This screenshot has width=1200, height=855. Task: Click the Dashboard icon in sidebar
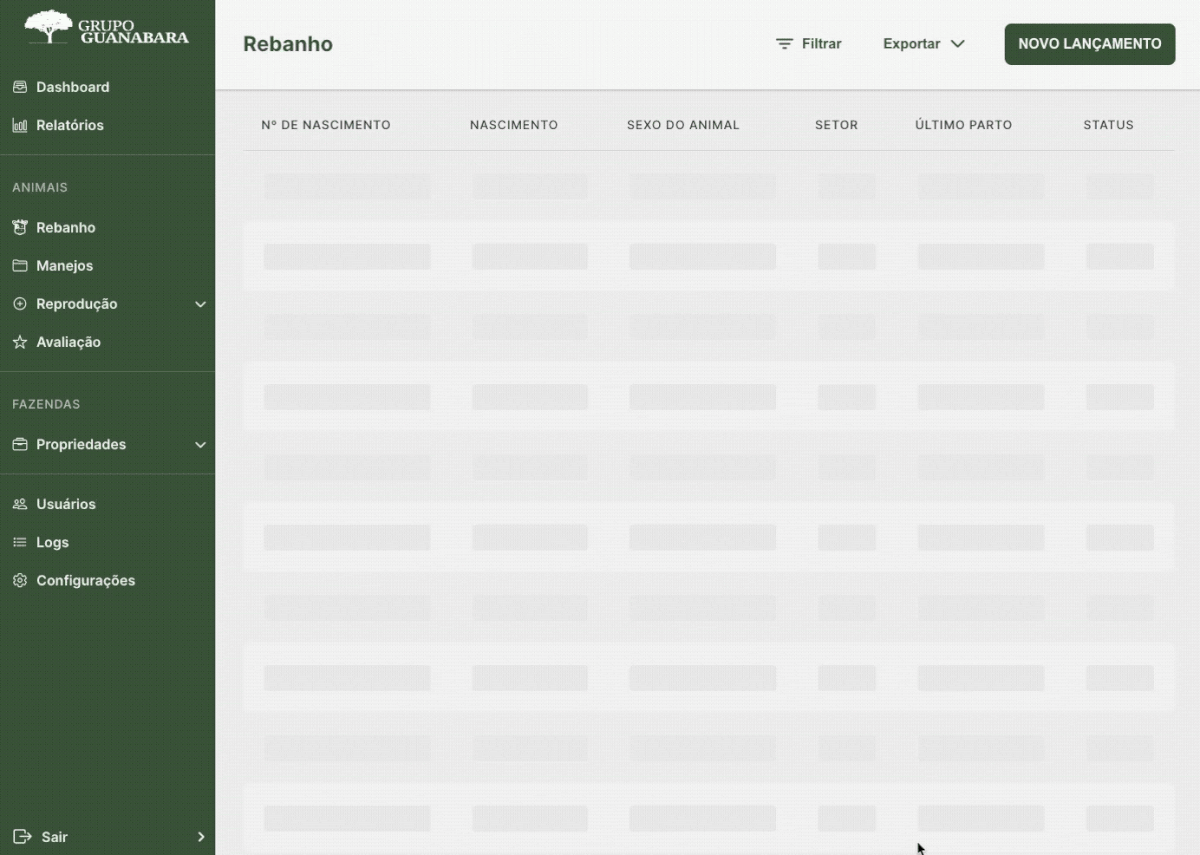coord(20,87)
